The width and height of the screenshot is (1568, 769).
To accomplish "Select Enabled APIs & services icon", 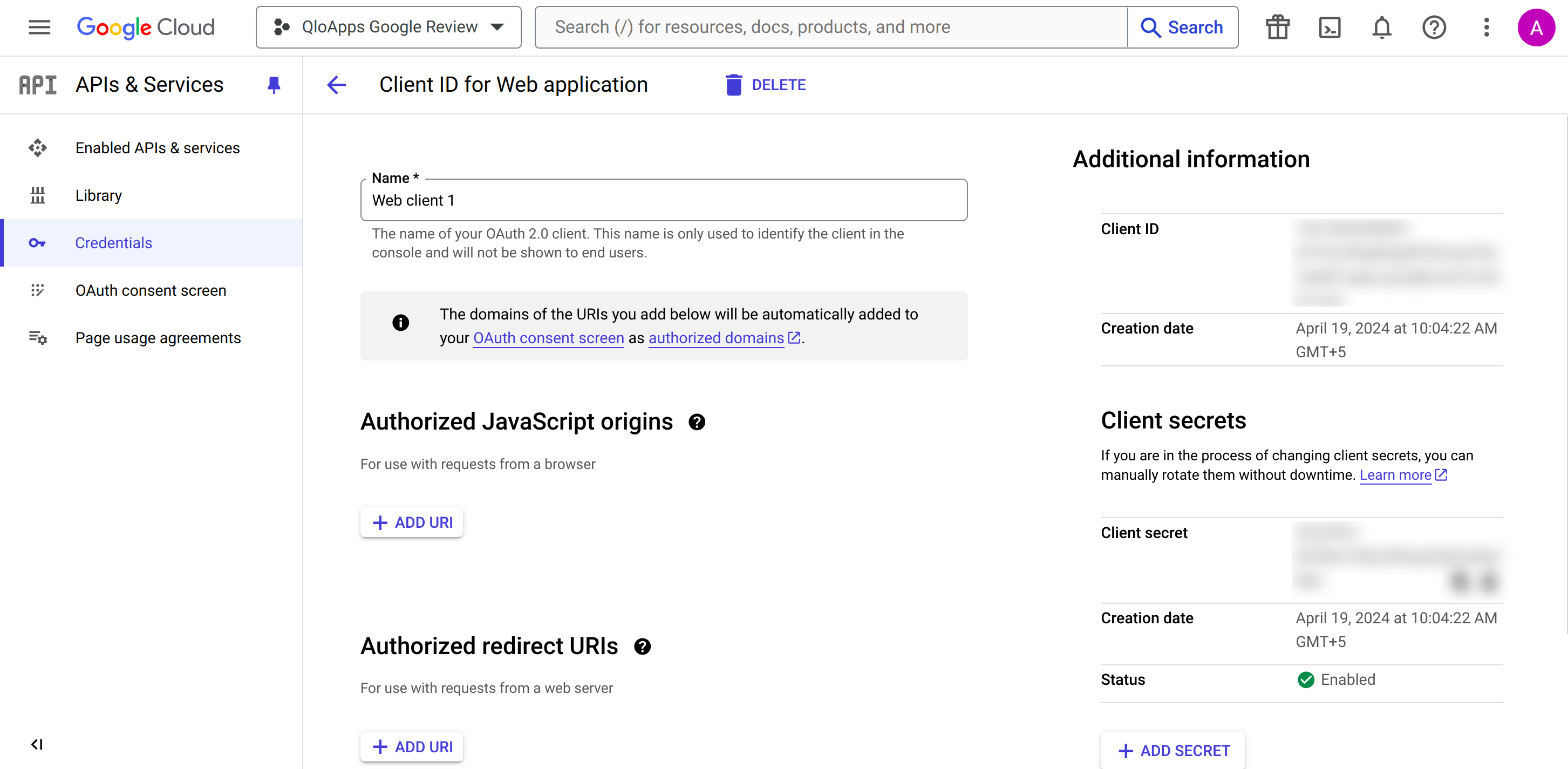I will [x=38, y=147].
